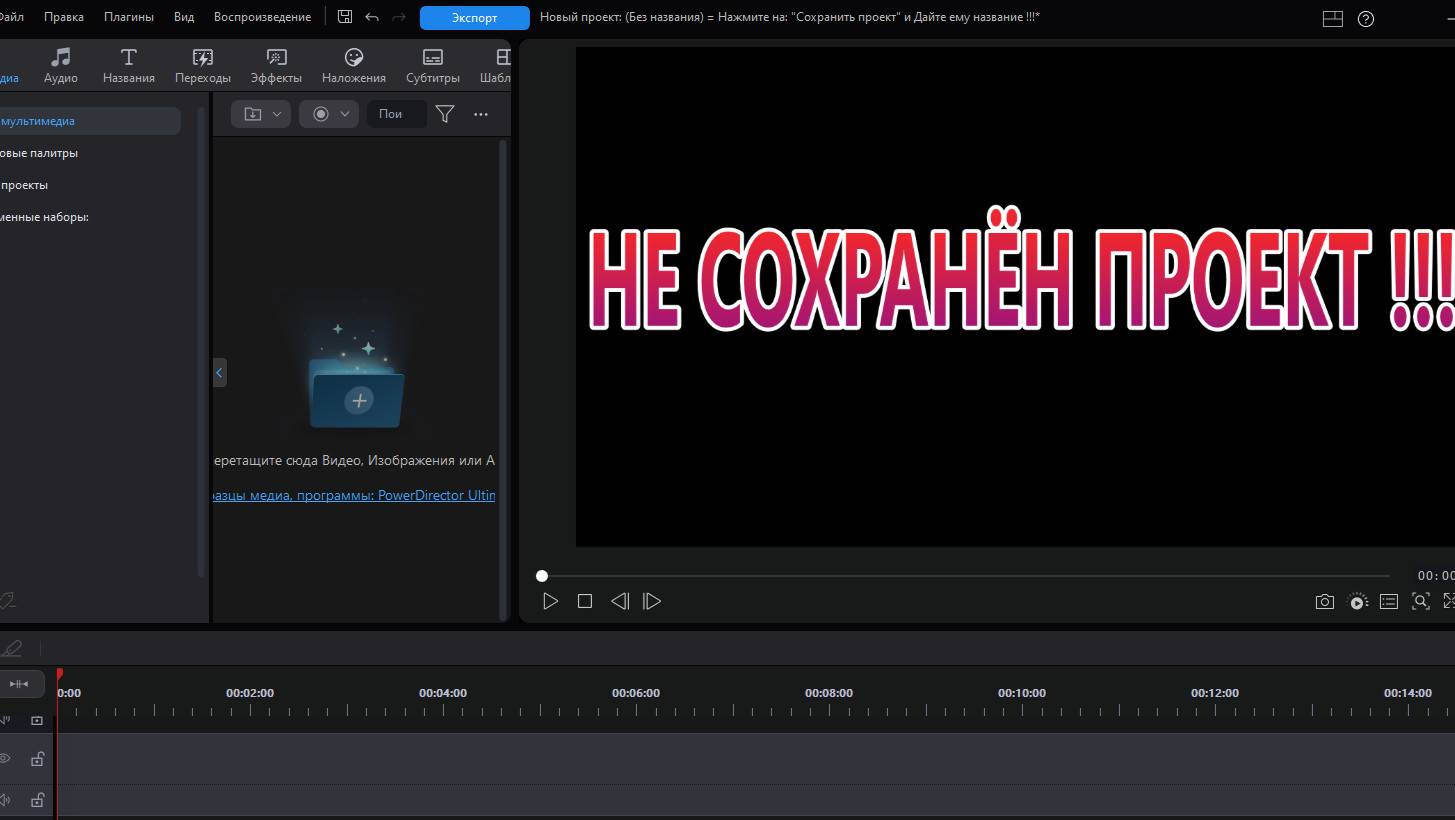Click the preview zoom magnifier icon
This screenshot has height=820, width=1455.
(1420, 601)
